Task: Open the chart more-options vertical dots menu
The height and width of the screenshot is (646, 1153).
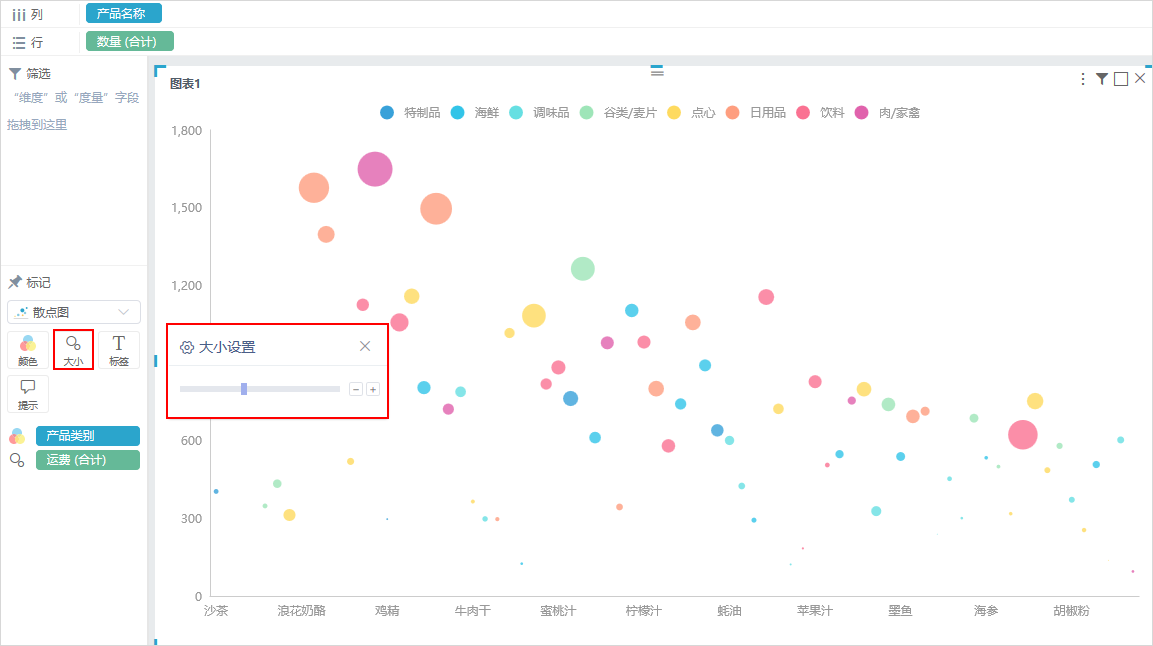Action: (1082, 79)
